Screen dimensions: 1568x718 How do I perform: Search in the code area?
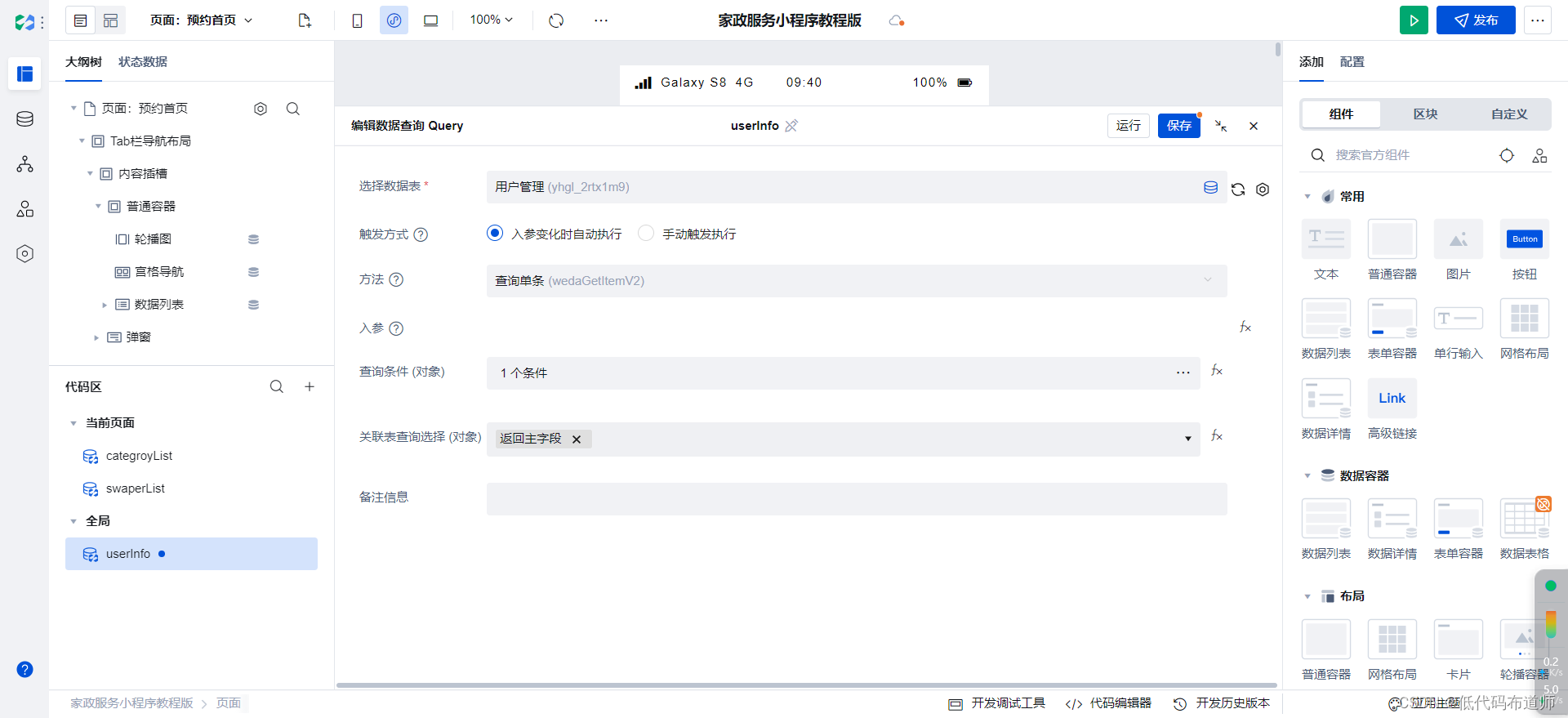coord(277,386)
